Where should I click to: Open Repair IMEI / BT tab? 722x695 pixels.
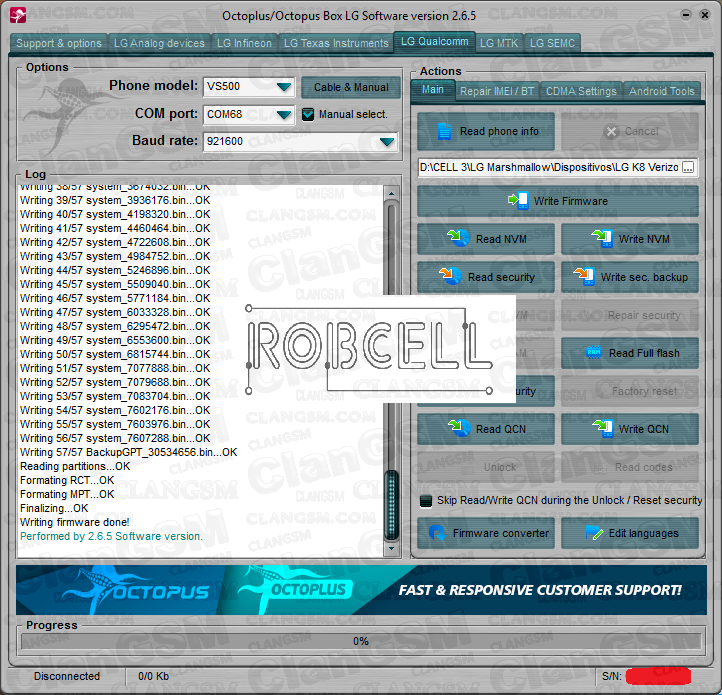click(x=497, y=91)
